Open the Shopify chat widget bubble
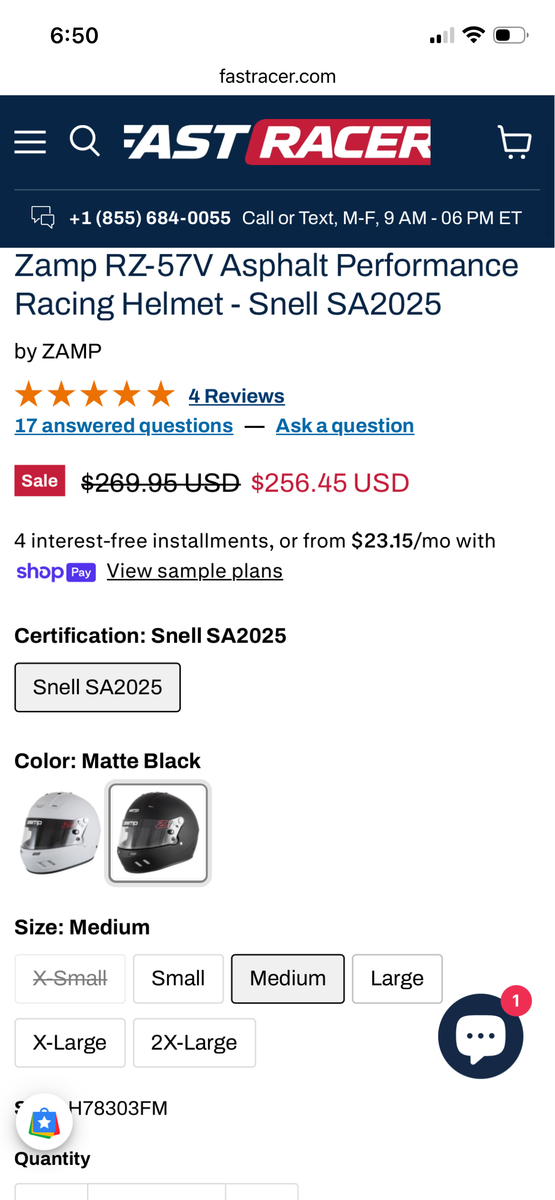This screenshot has height=1200, width=555. click(x=481, y=1036)
